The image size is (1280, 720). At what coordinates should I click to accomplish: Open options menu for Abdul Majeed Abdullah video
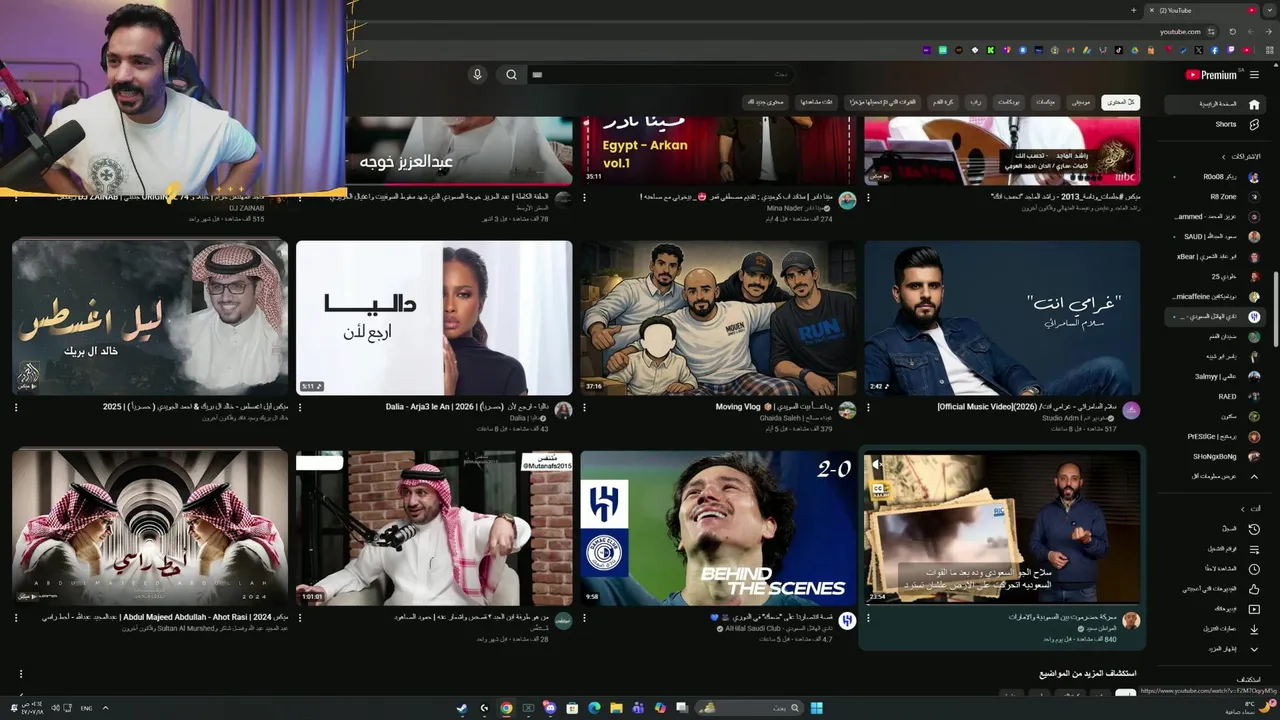tap(16, 618)
